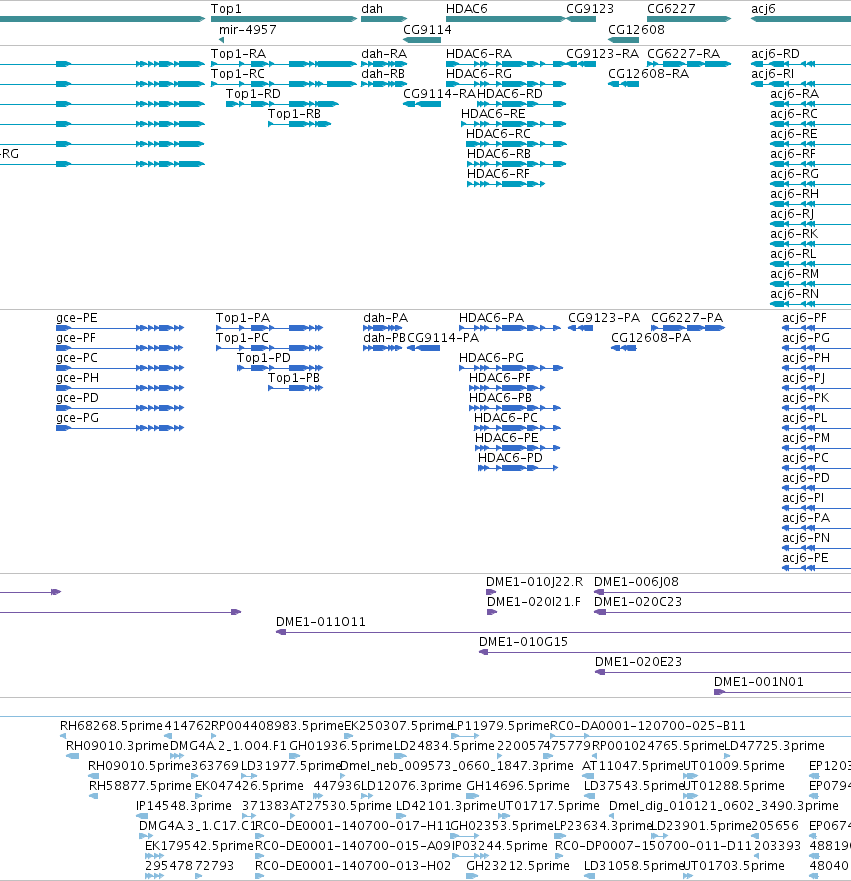This screenshot has width=851, height=881.
Task: Select the HDAC6-PD protein label
Action: click(x=511, y=458)
